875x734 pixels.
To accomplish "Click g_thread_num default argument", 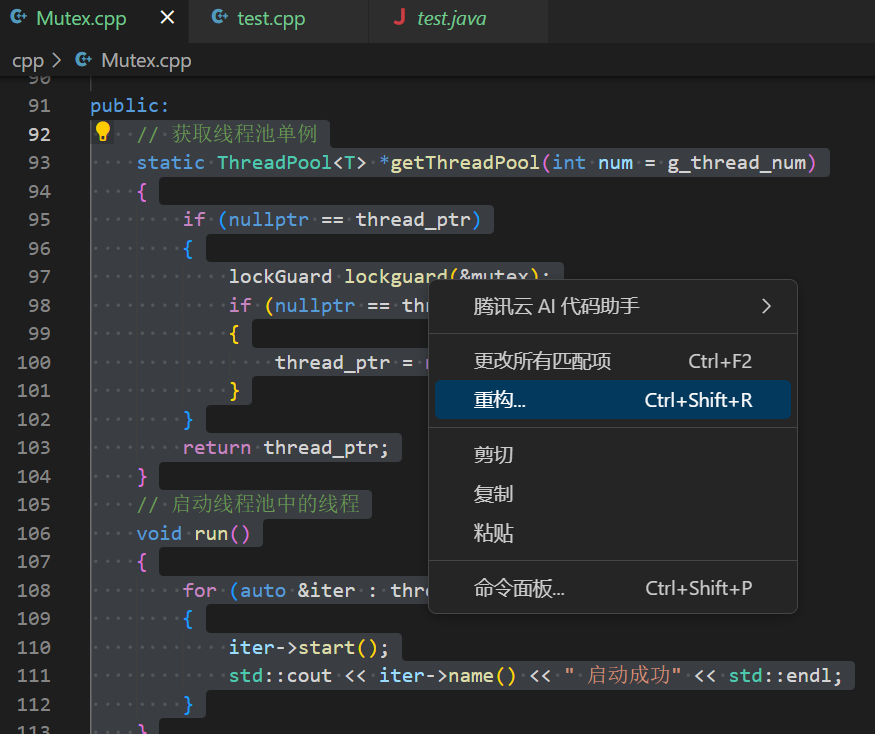I will click(737, 163).
